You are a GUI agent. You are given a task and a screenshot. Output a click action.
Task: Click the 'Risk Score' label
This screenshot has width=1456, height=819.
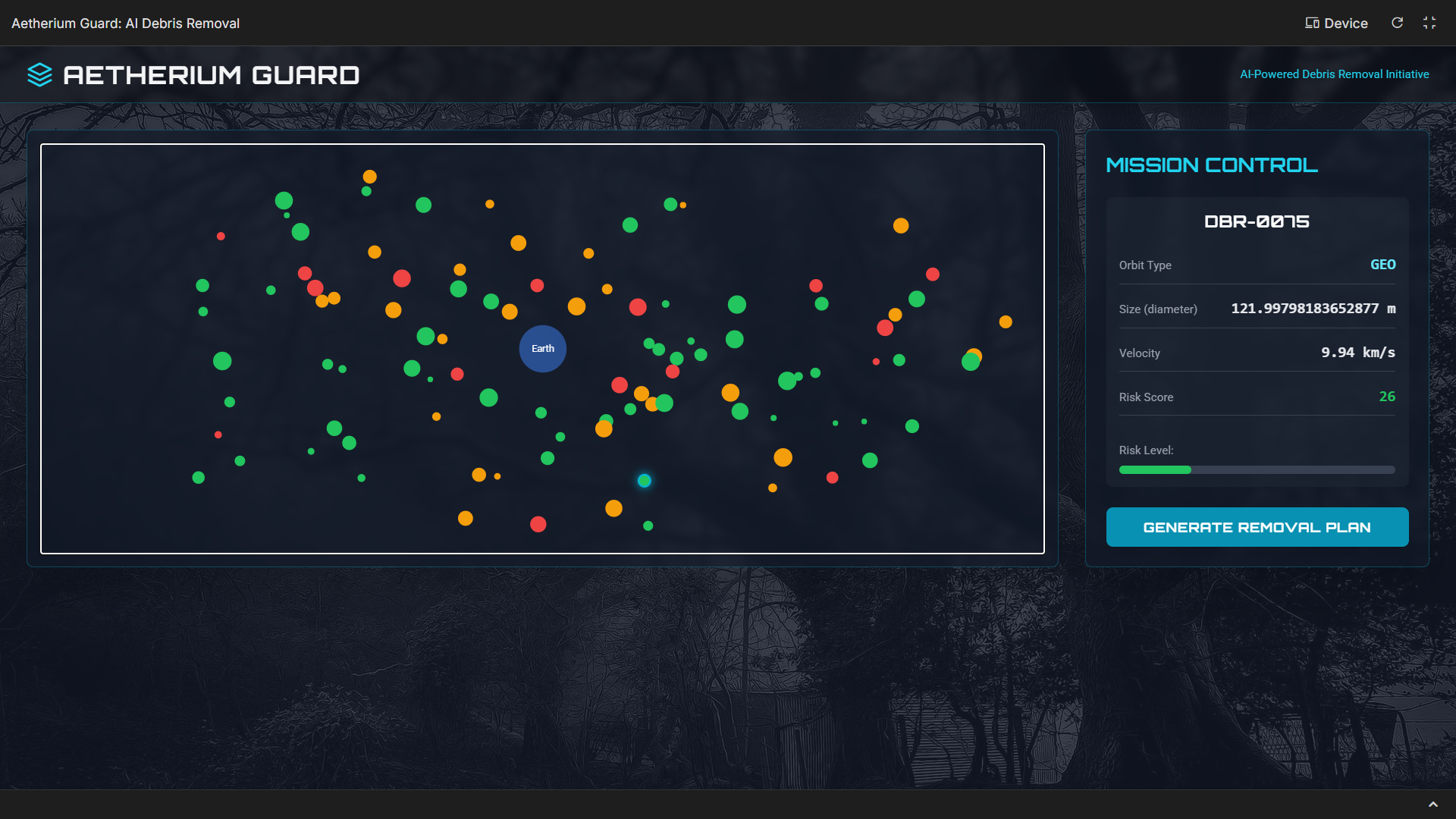(1146, 397)
